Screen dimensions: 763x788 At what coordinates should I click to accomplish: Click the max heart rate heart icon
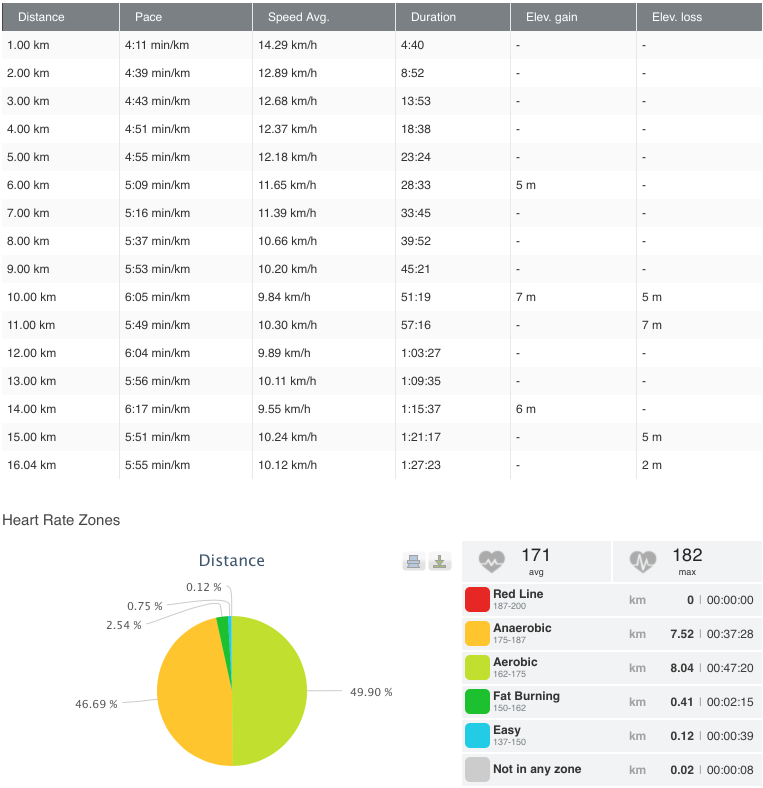coord(643,562)
